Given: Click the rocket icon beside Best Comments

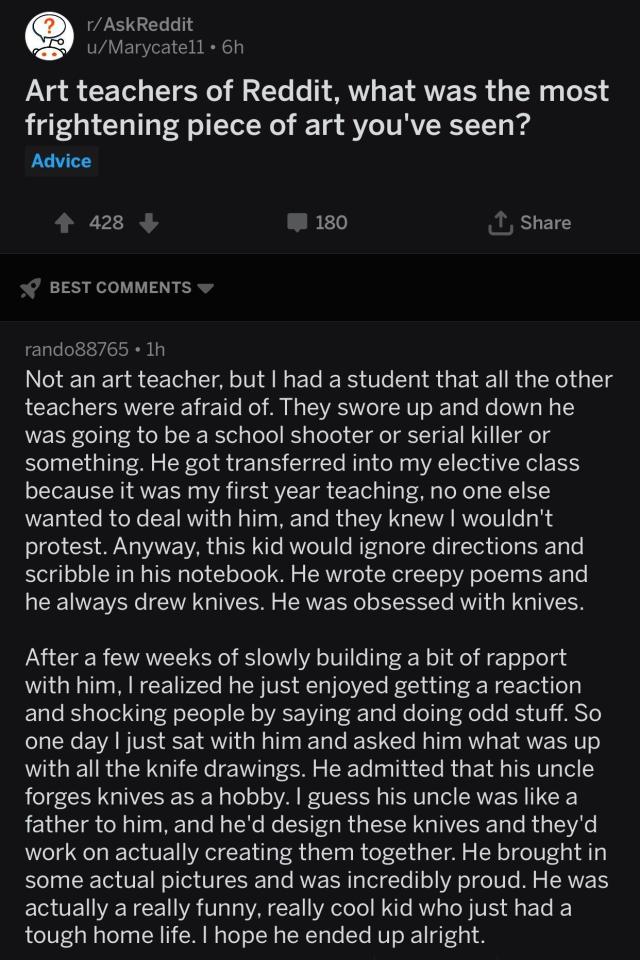Looking at the screenshot, I should [31, 288].
